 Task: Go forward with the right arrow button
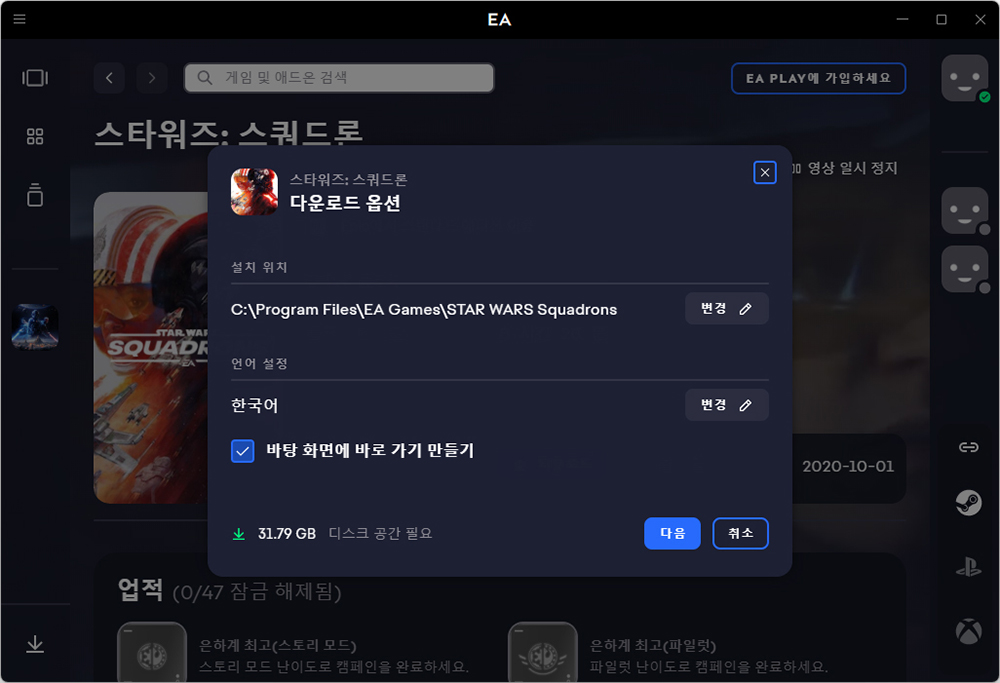[152, 78]
